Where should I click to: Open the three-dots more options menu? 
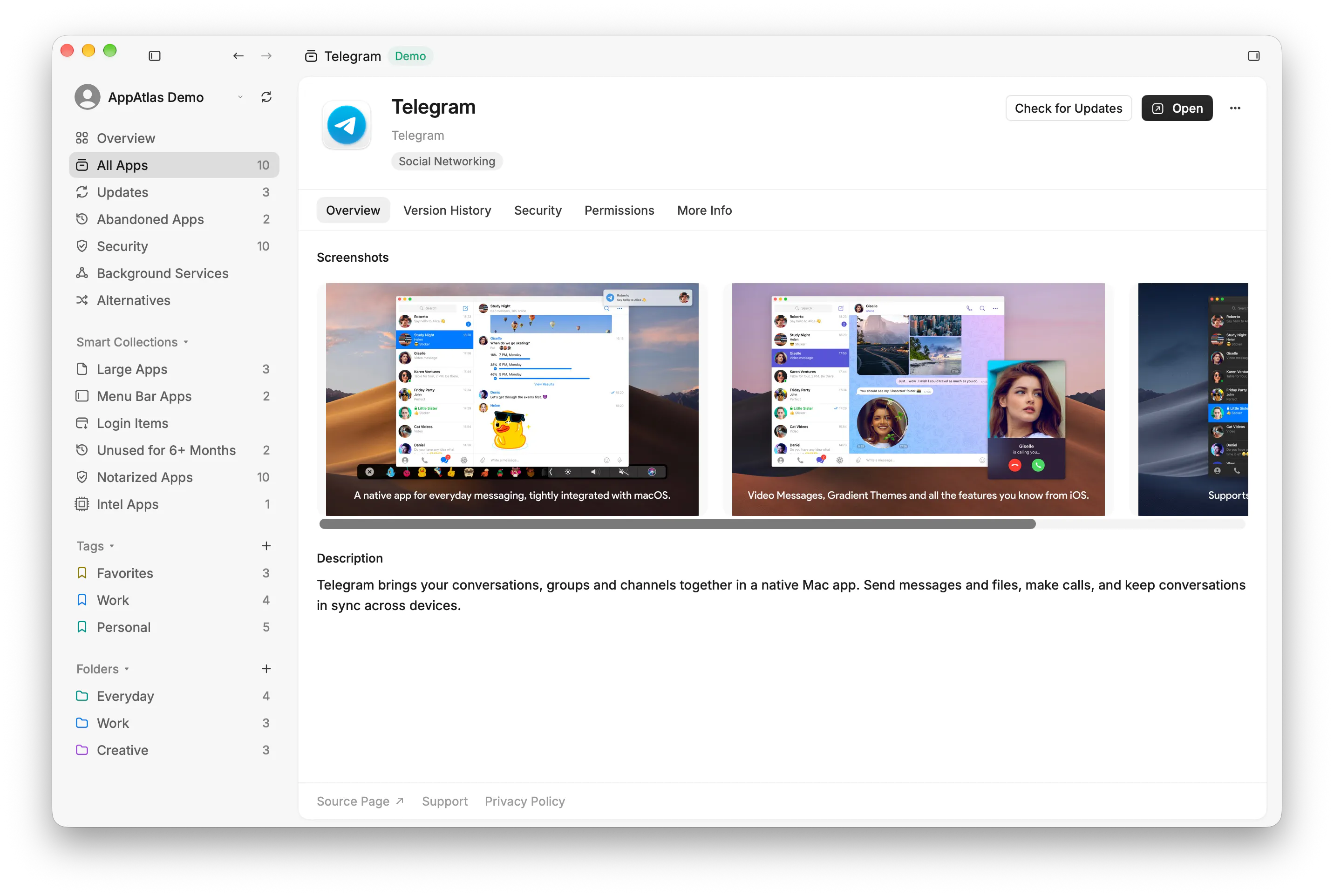click(1234, 108)
